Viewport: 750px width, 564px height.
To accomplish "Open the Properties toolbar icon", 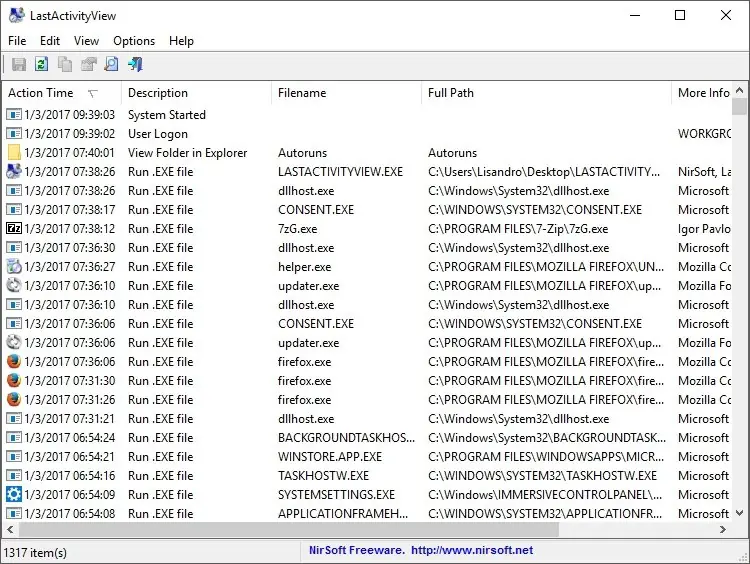I will 88,64.
